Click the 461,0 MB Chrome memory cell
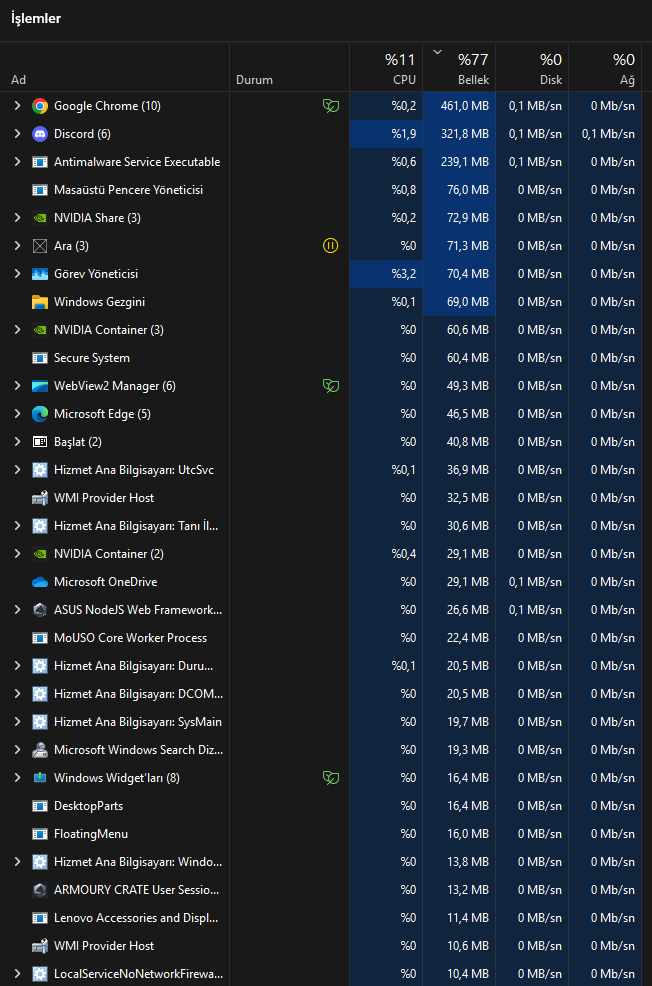The image size is (652, 986). point(459,106)
